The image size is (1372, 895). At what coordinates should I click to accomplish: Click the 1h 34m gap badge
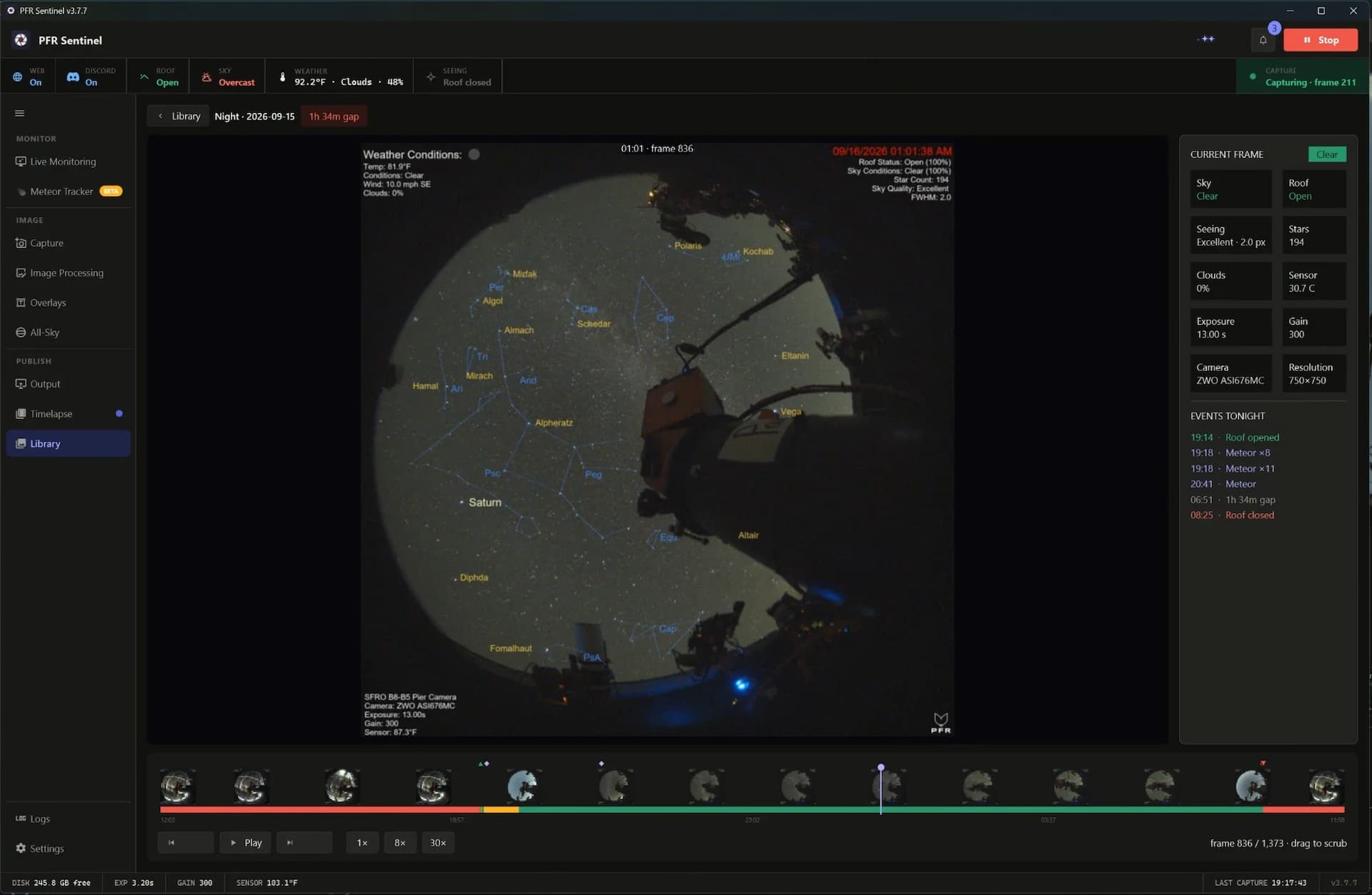tap(334, 116)
